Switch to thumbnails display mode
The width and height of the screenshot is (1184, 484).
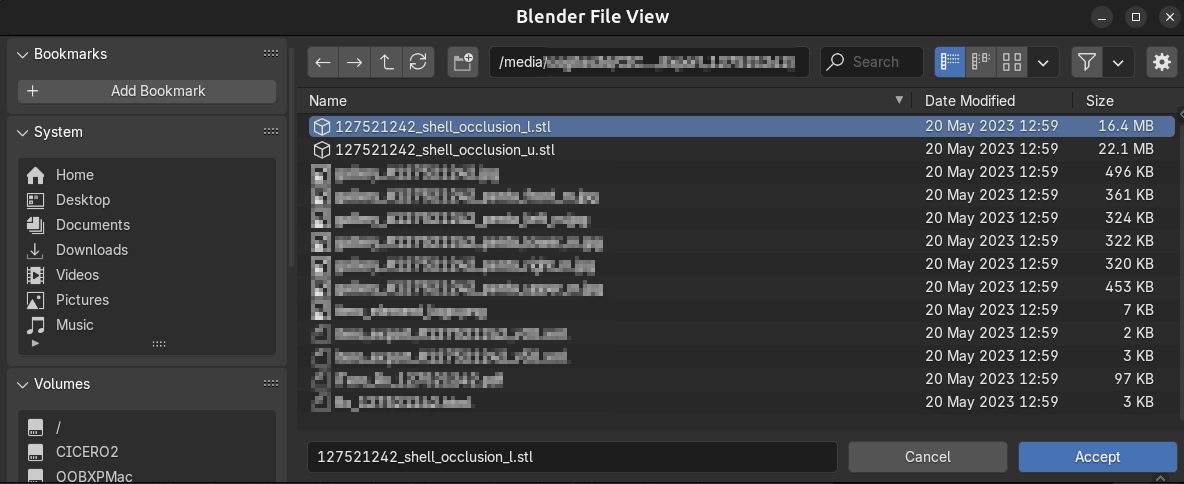coord(1012,62)
